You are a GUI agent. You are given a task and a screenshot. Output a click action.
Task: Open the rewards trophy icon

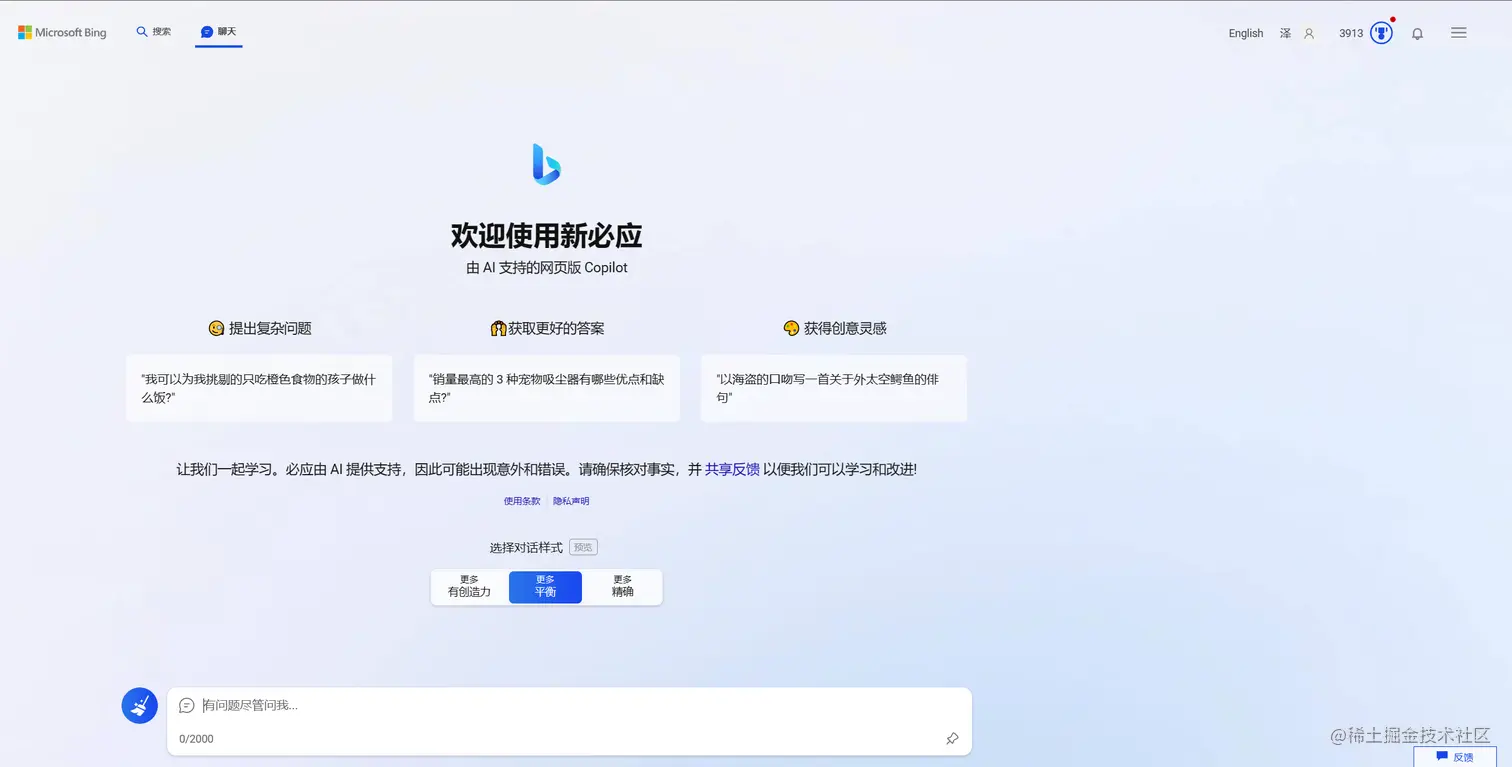pyautogui.click(x=1381, y=33)
